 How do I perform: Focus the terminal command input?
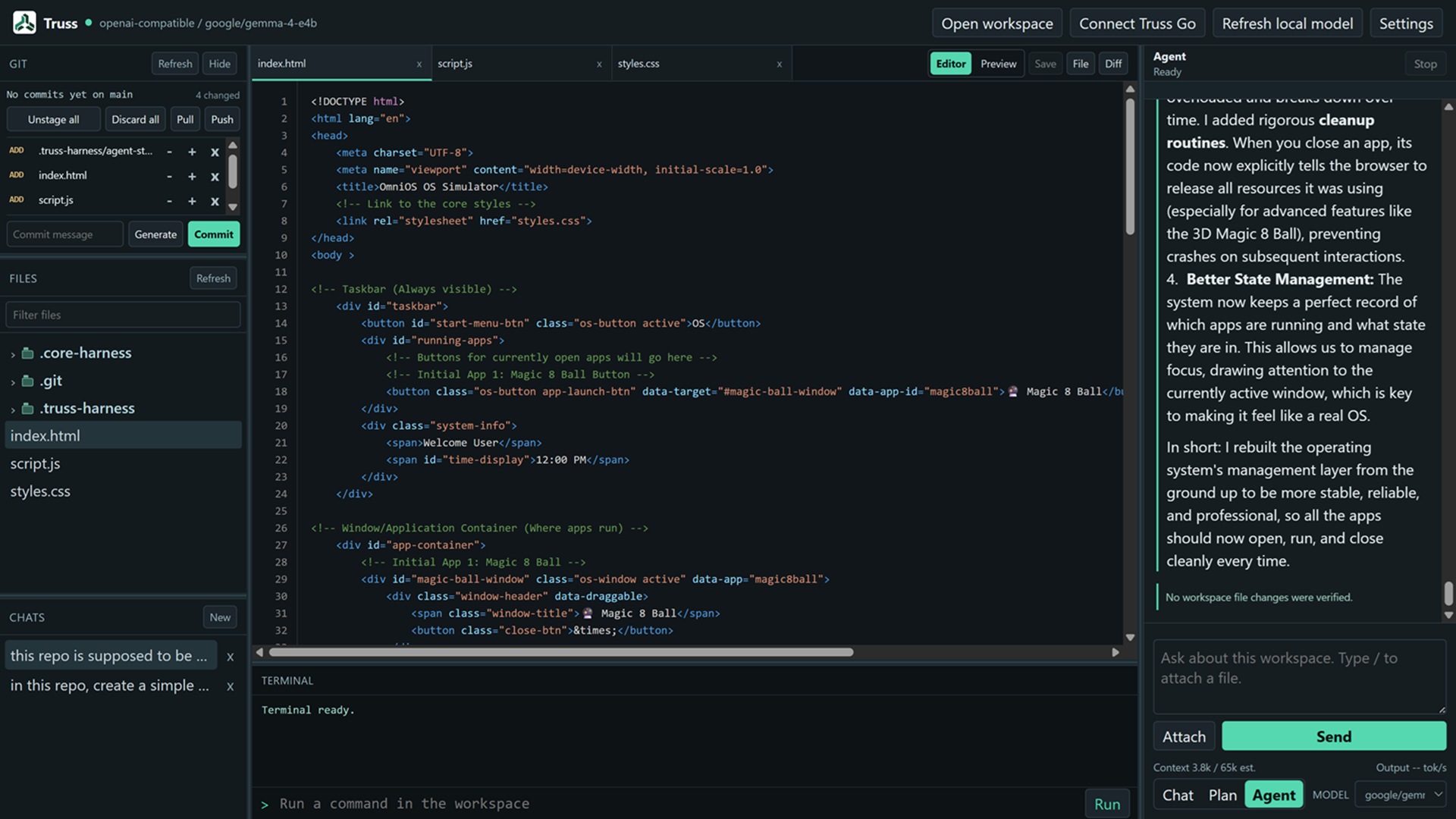point(675,804)
